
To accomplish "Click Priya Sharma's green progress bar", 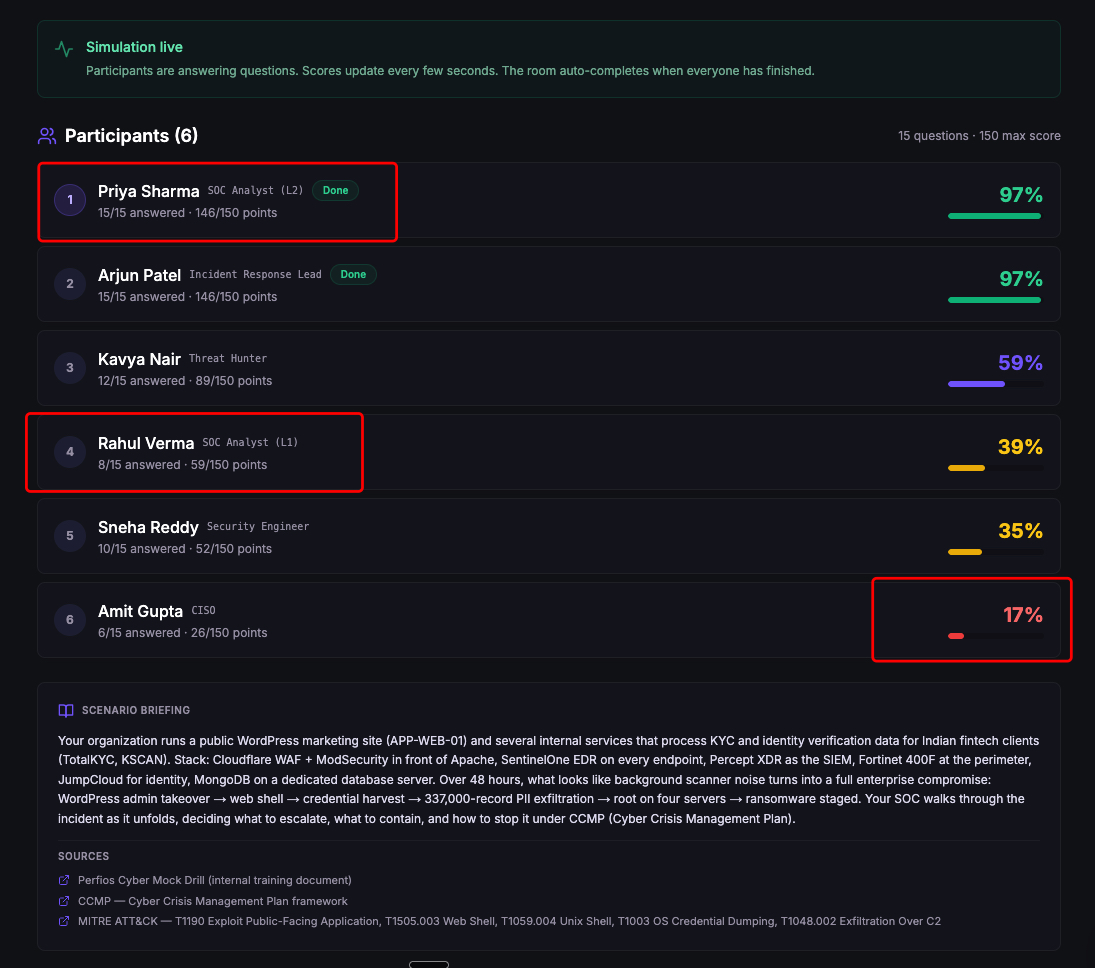I will [994, 215].
